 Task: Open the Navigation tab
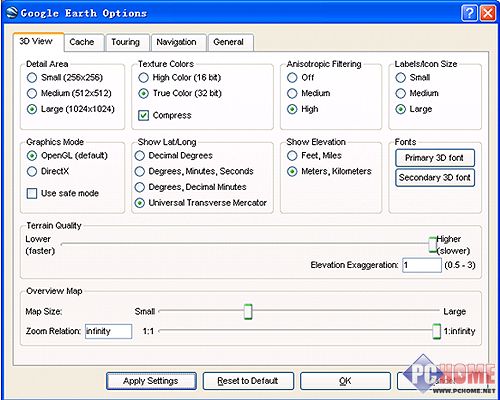[x=178, y=42]
